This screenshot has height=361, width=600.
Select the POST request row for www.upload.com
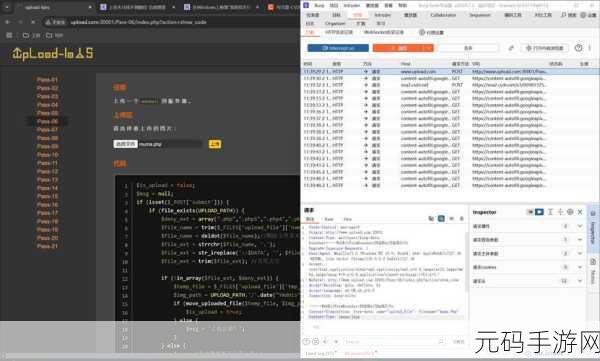(450, 72)
